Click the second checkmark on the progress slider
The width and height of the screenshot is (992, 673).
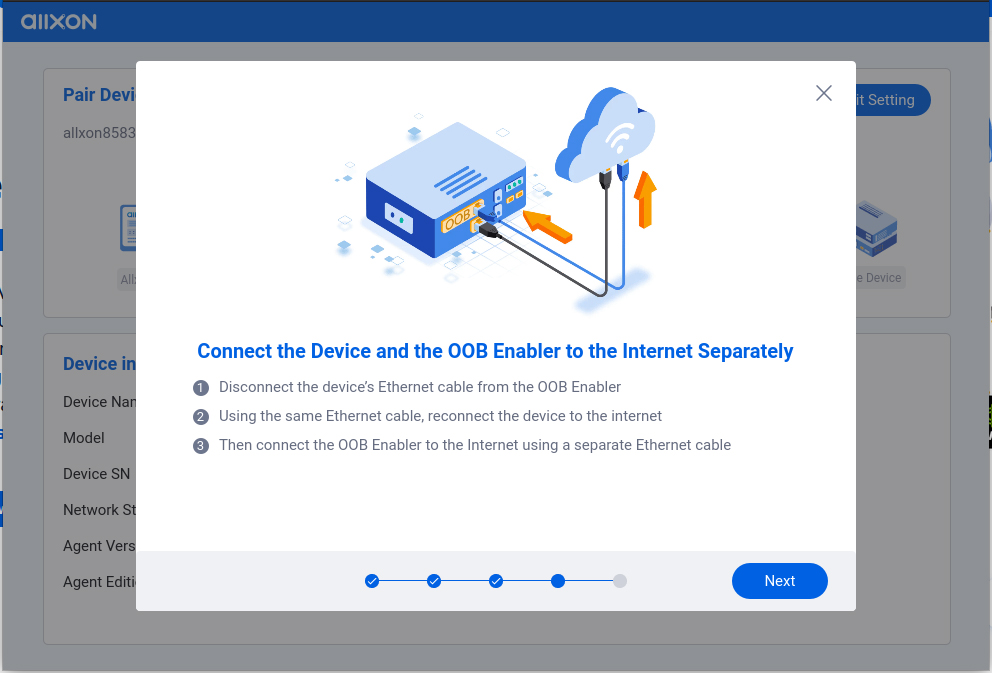click(x=434, y=580)
